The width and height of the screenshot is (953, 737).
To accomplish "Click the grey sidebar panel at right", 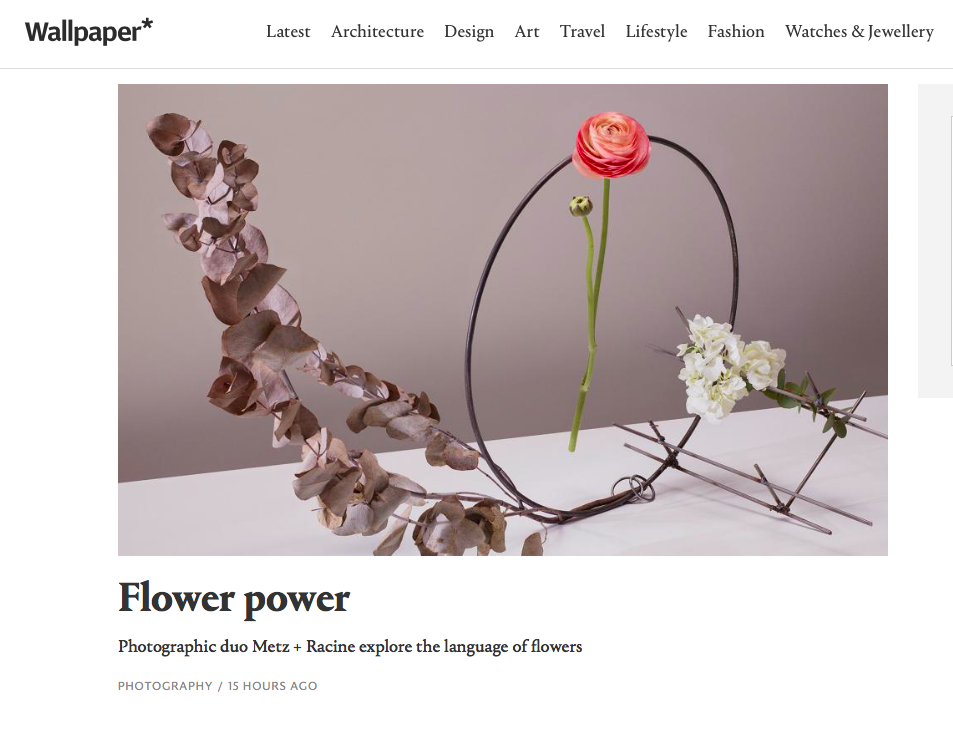I will click(935, 241).
